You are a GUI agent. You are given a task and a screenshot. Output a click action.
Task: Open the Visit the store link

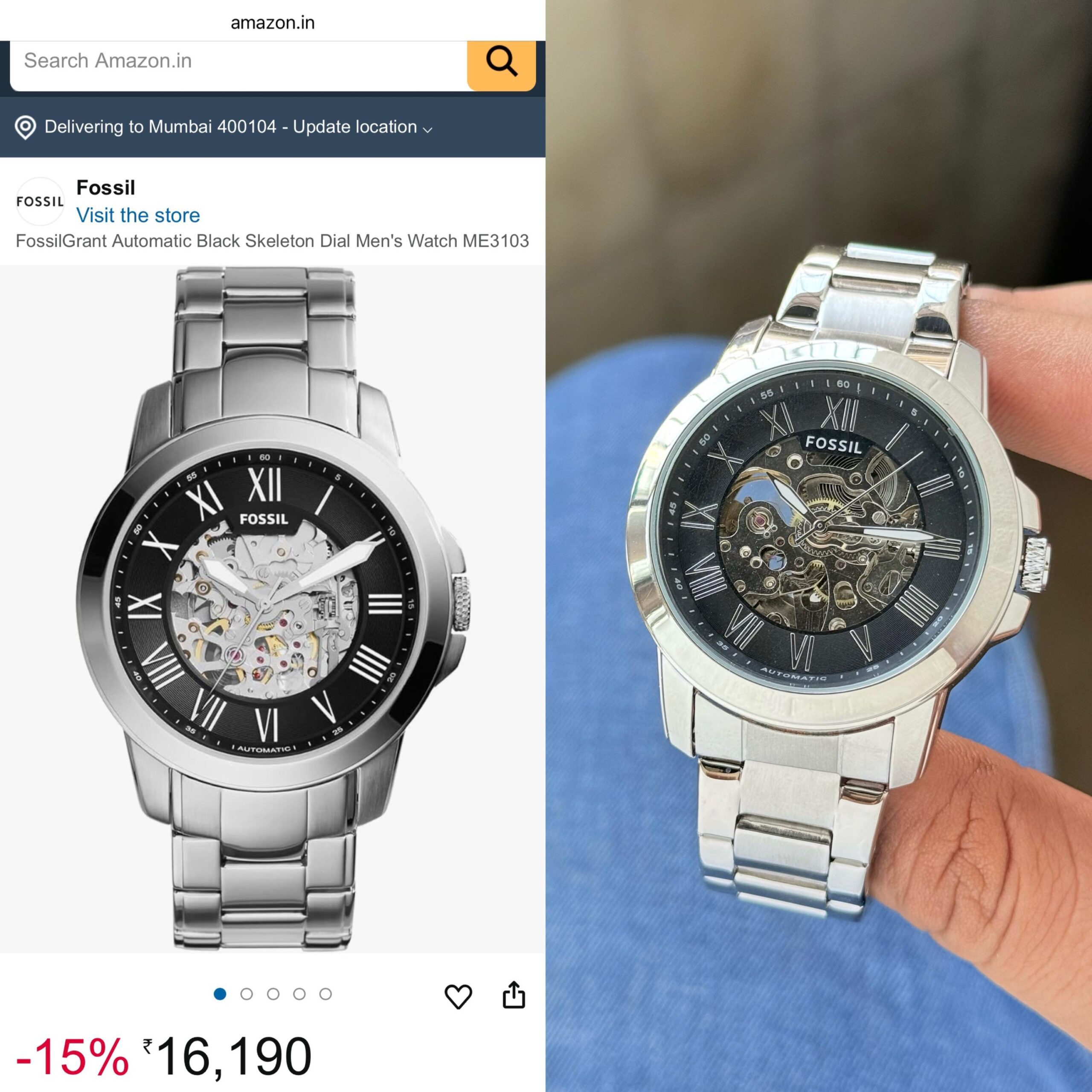pyautogui.click(x=138, y=215)
